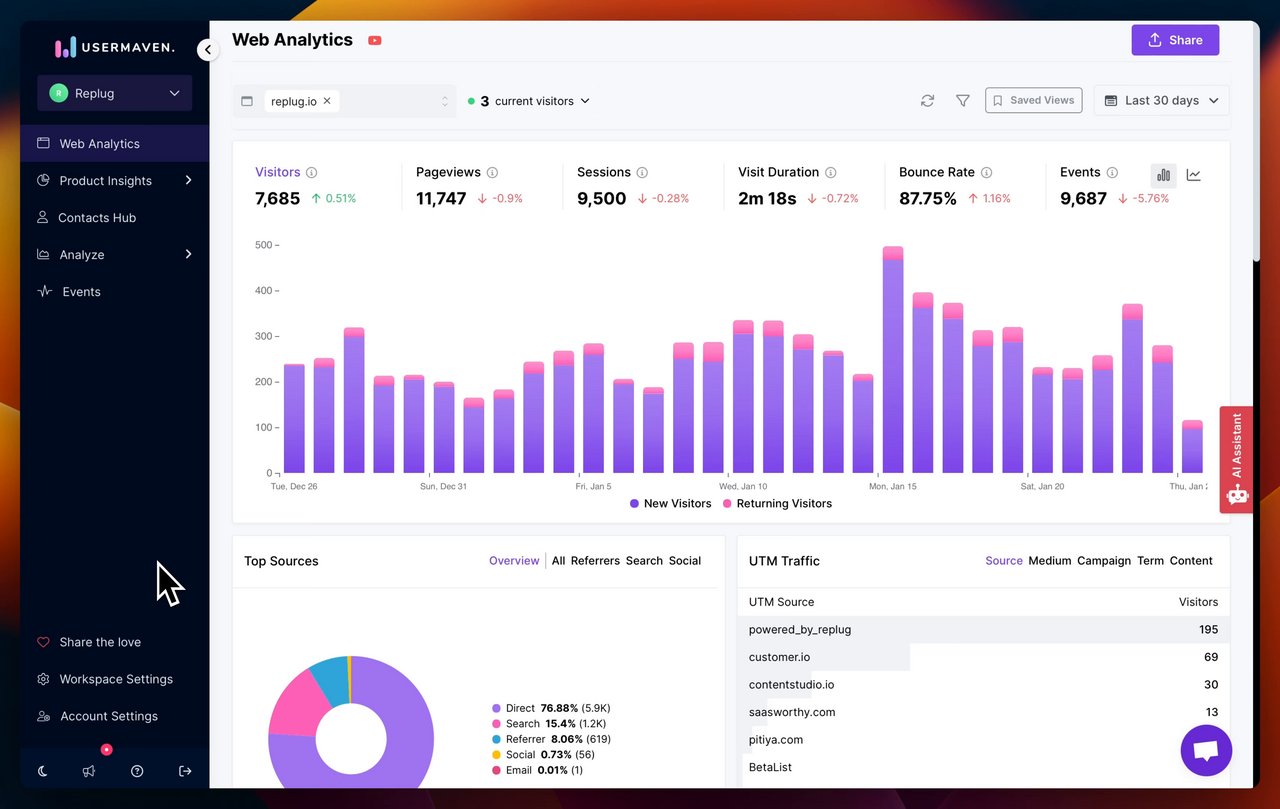Toggle Returning Visitors legend series
Viewport: 1280px width, 809px height.
click(x=777, y=504)
